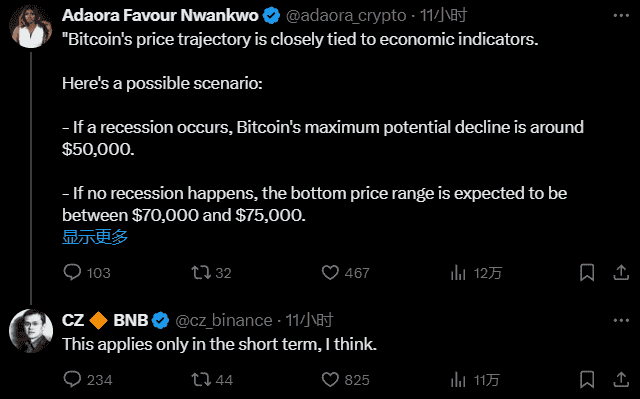Viewport: 640px width, 399px height.
Task: View analytics icon showing 11万 views
Action: point(458,380)
